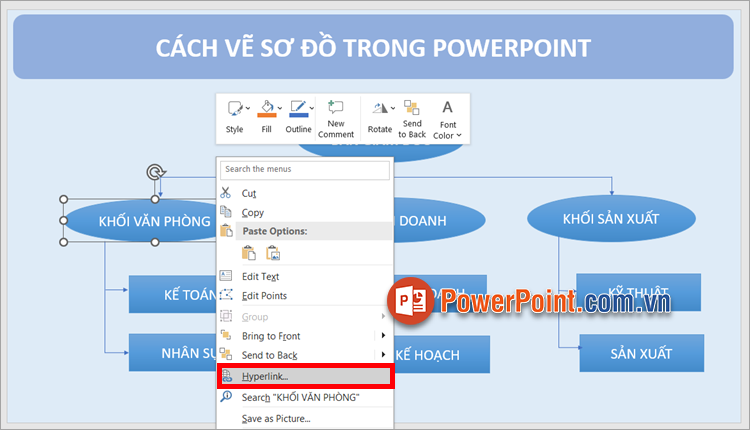Open the Rotate dropdown arrow
The height and width of the screenshot is (430, 750).
coord(393,109)
